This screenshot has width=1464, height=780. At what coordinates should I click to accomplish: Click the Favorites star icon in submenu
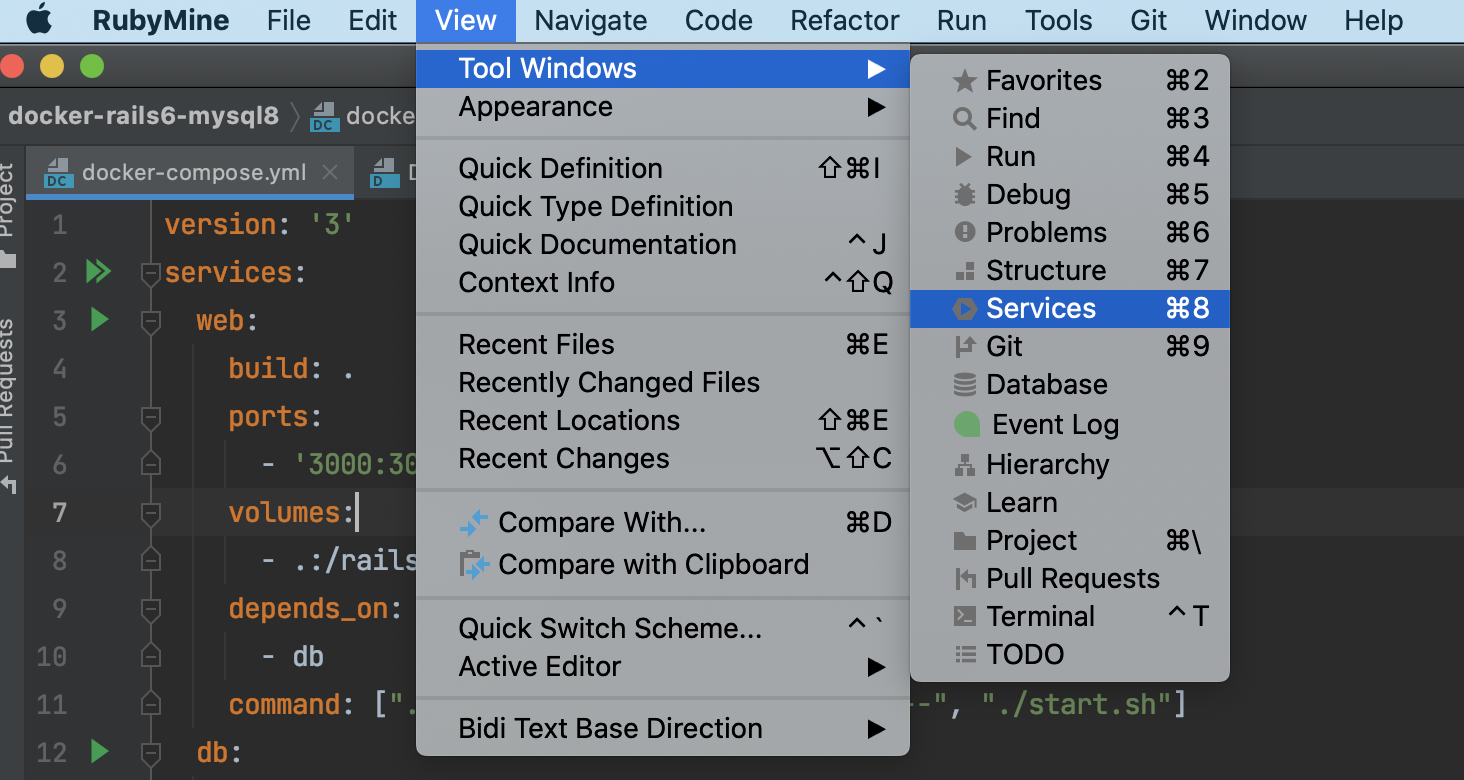point(964,81)
